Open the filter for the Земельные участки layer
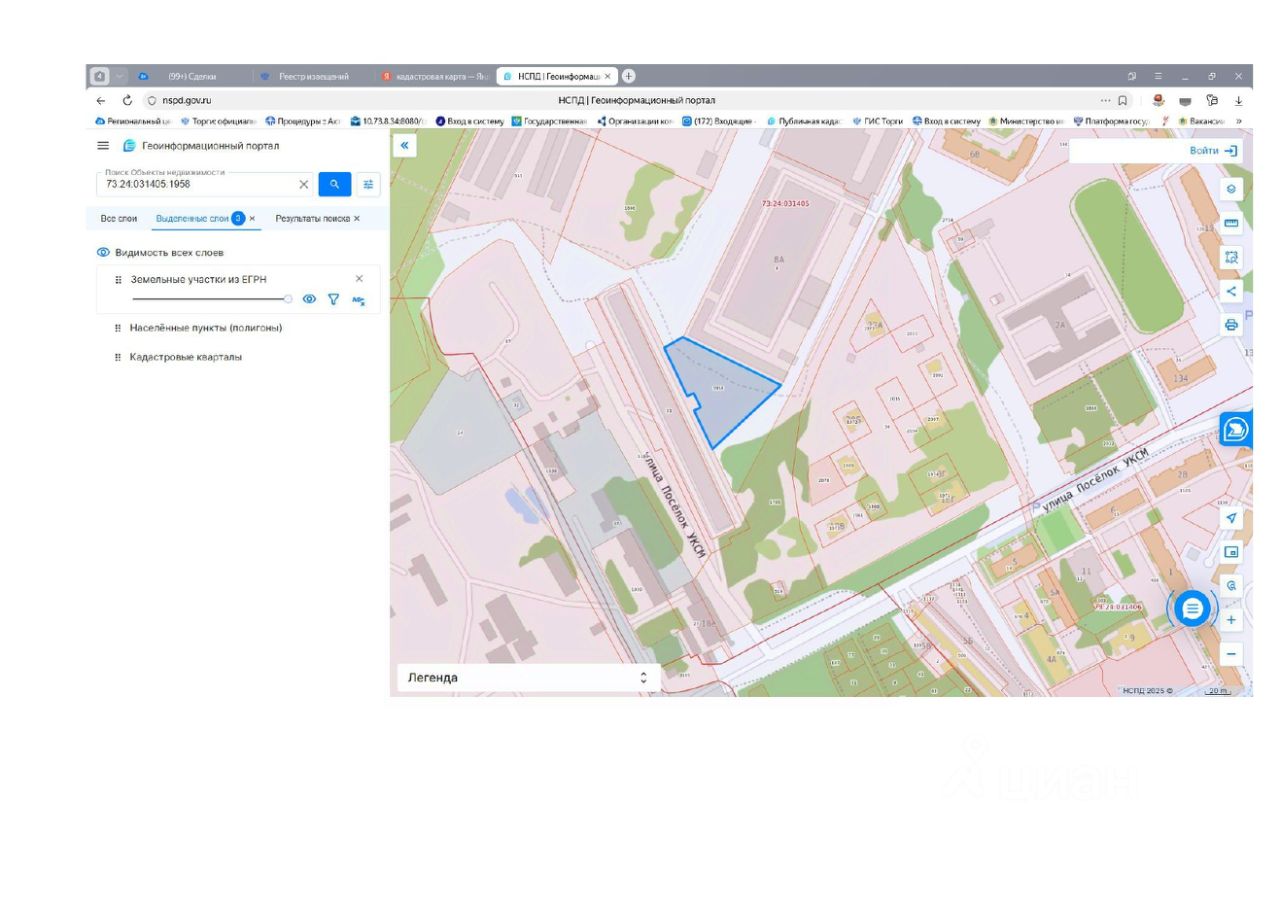 point(334,299)
